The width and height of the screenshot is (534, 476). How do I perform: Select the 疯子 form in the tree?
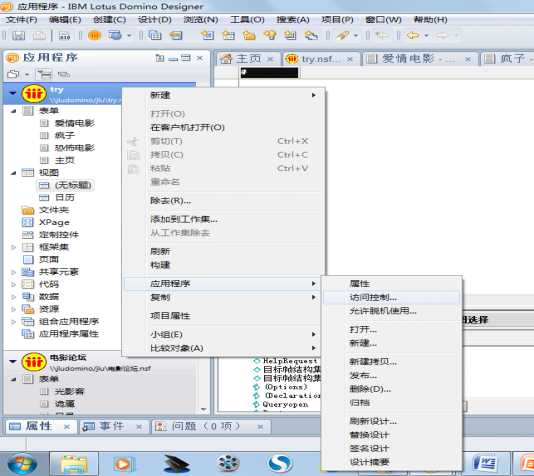tap(65, 136)
